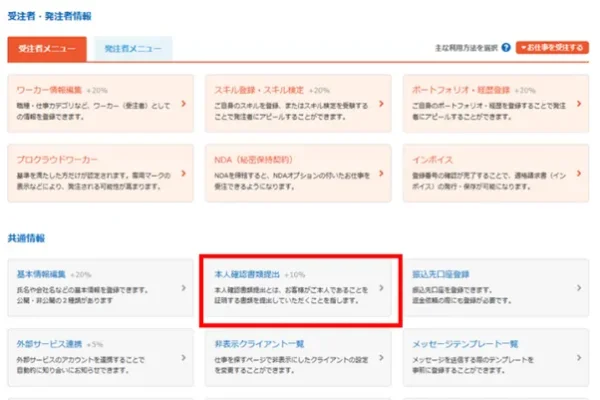Open the プロクラウドワーカー link
Image resolution: width=600 pixels, height=400 pixels.
(57, 160)
